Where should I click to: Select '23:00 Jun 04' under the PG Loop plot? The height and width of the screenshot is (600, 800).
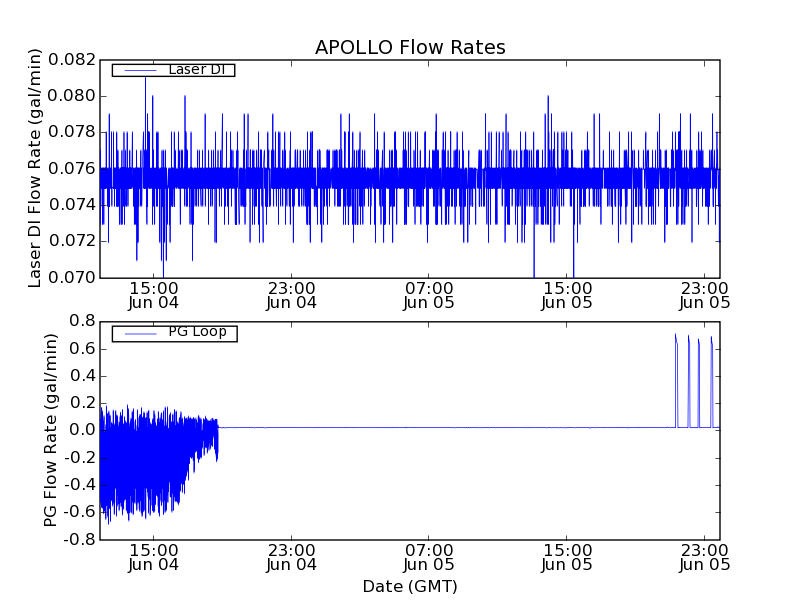point(291,558)
